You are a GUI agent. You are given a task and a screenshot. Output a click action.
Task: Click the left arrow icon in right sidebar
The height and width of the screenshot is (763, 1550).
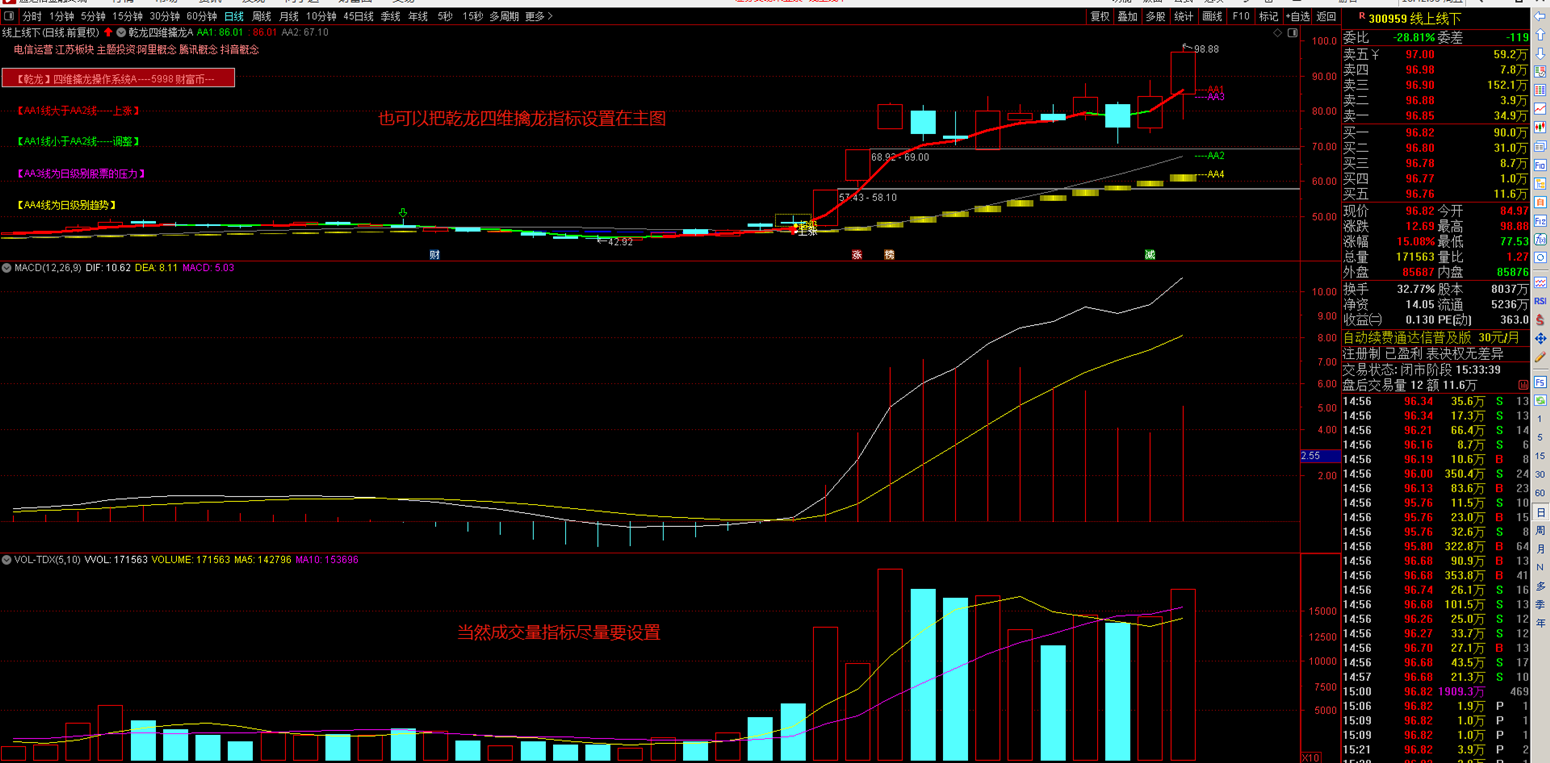[x=1541, y=17]
